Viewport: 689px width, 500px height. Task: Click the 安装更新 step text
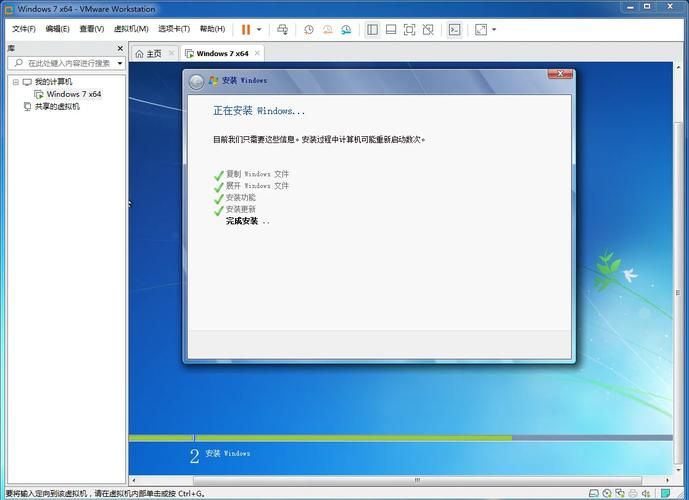coord(241,209)
